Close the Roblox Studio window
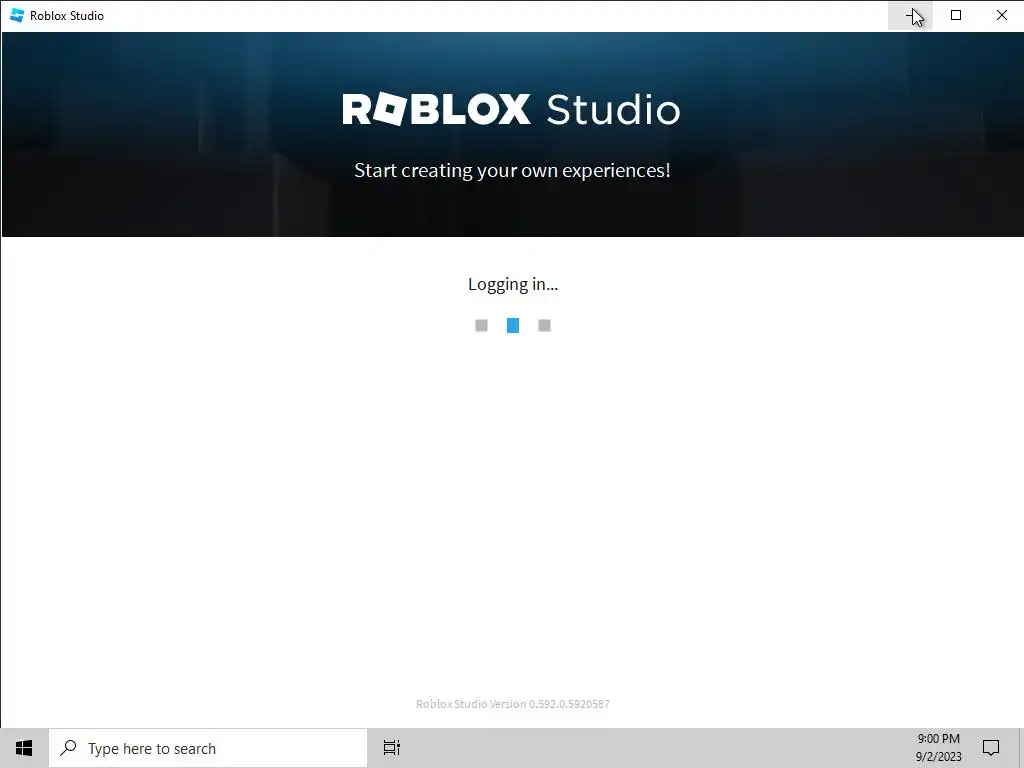The image size is (1024, 768). (x=1001, y=15)
